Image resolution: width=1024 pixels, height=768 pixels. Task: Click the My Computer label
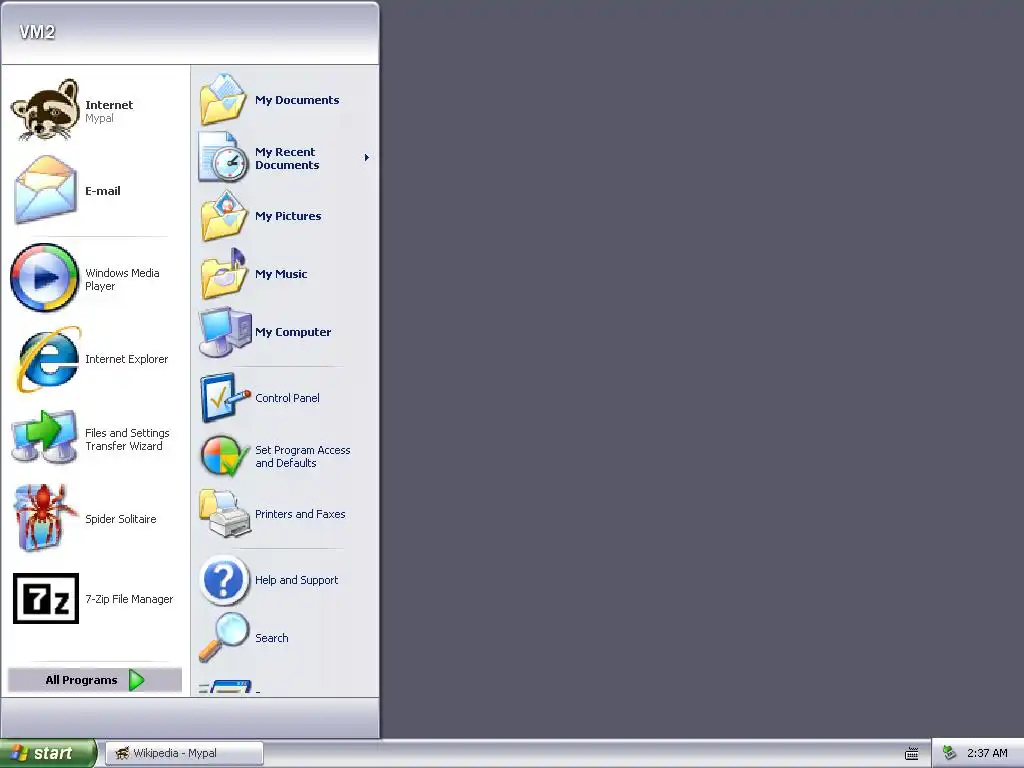pyautogui.click(x=293, y=332)
